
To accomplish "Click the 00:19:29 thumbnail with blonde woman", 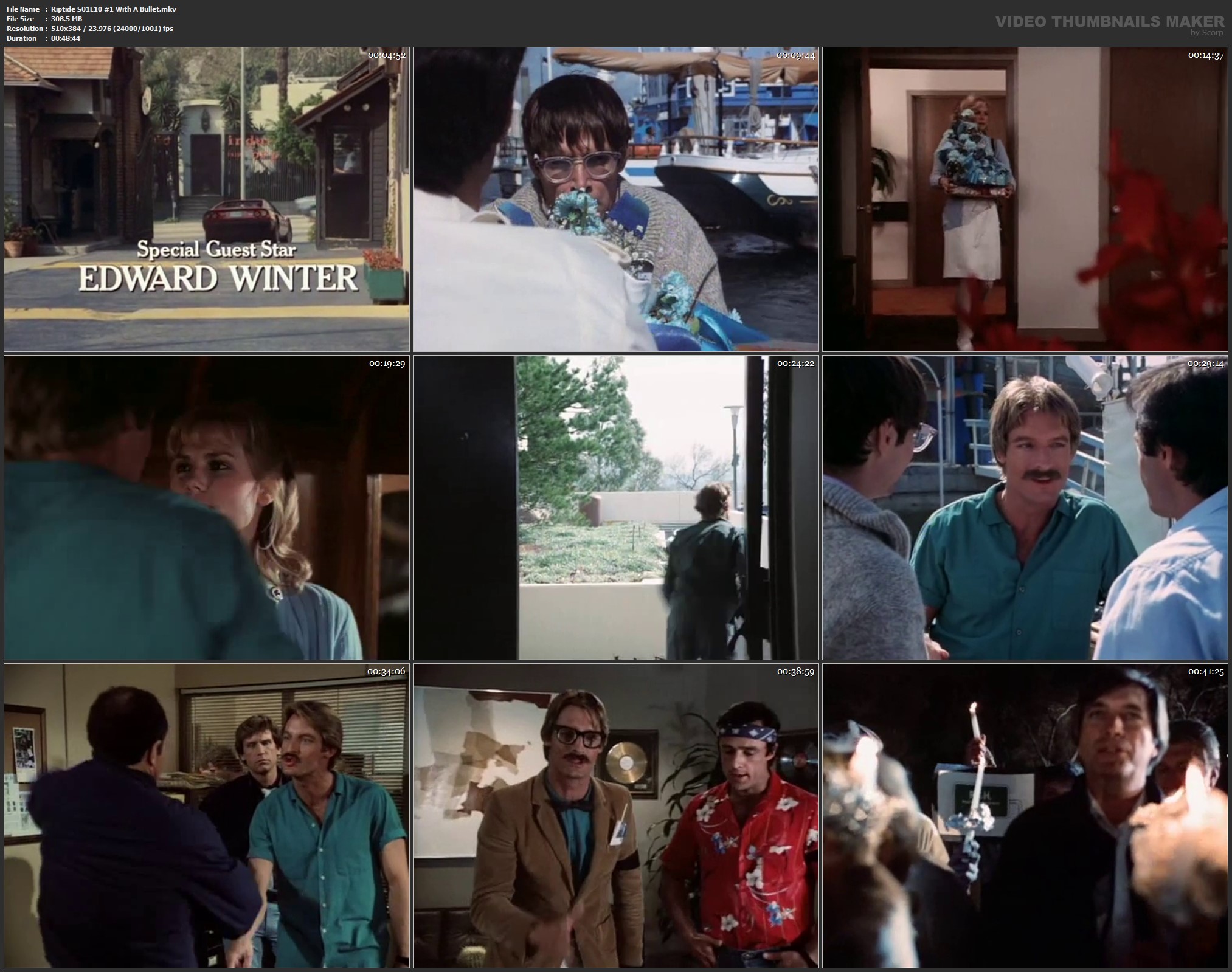I will (x=206, y=508).
